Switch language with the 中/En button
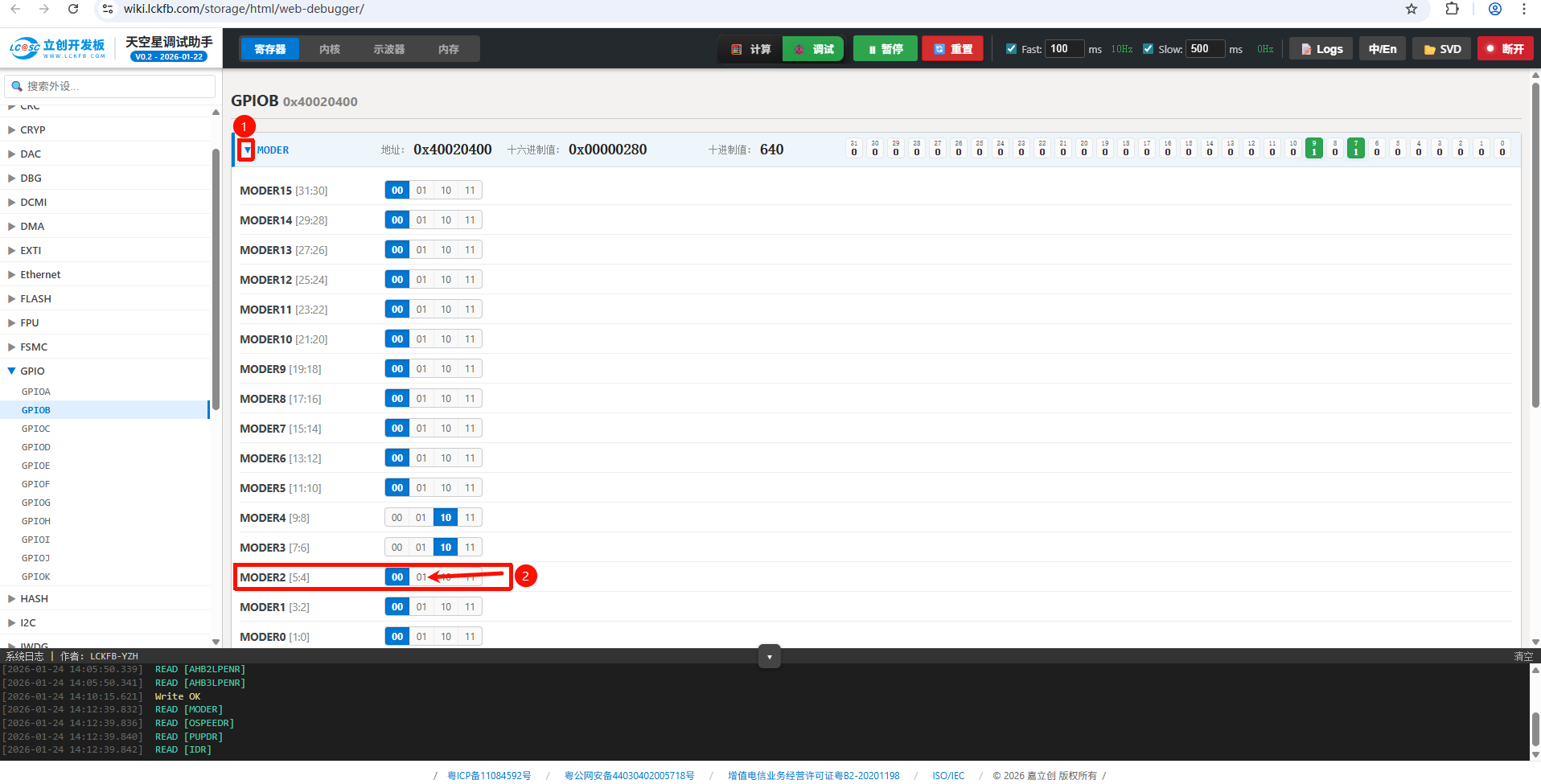The image size is (1541, 784). pyautogui.click(x=1382, y=49)
